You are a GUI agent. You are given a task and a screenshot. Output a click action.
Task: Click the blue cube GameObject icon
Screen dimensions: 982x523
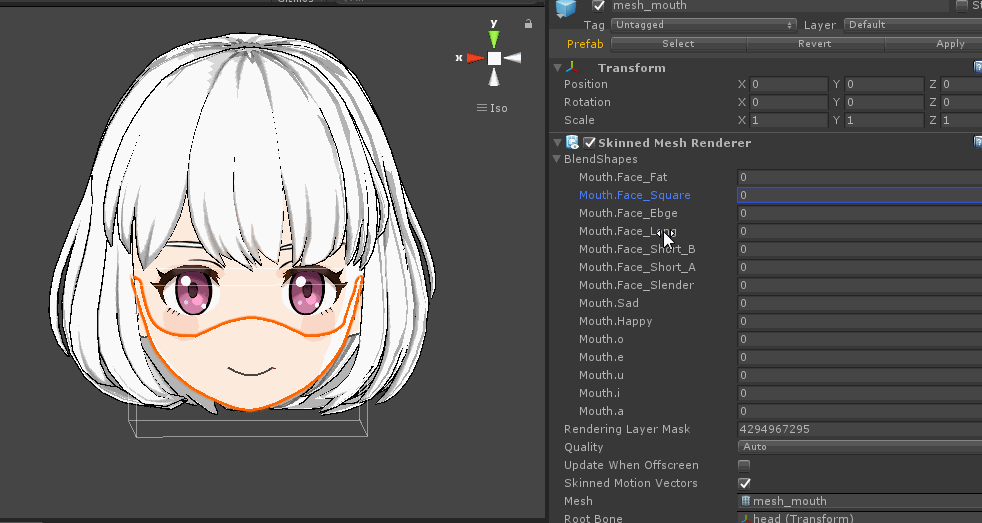point(566,8)
